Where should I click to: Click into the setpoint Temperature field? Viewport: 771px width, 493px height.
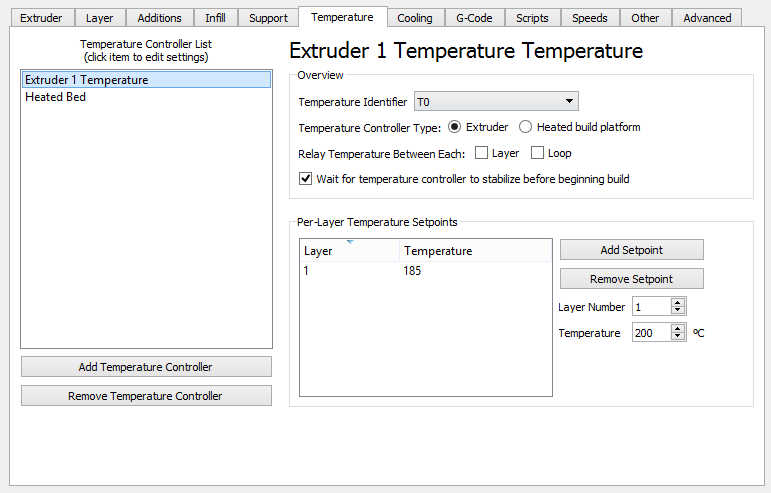652,333
